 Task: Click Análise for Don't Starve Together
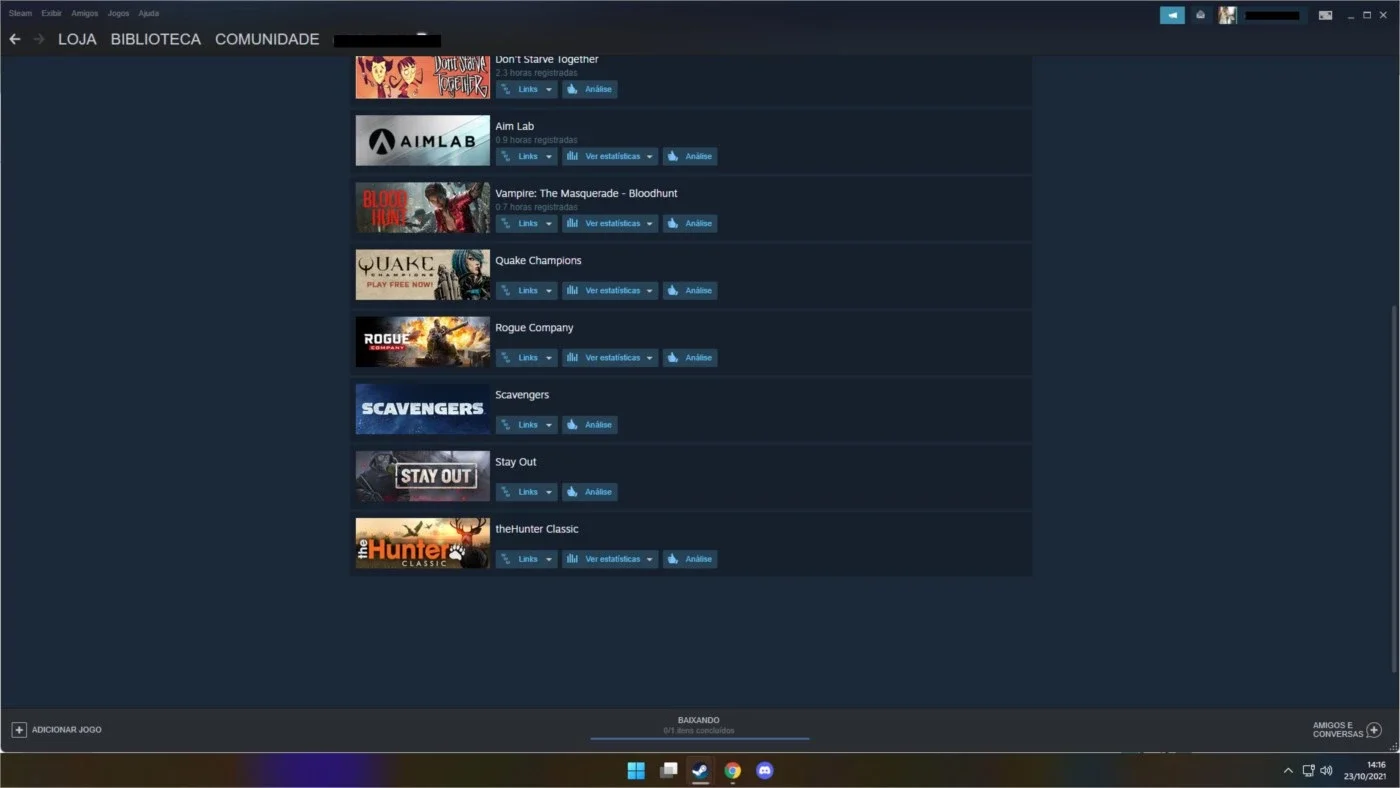(589, 89)
